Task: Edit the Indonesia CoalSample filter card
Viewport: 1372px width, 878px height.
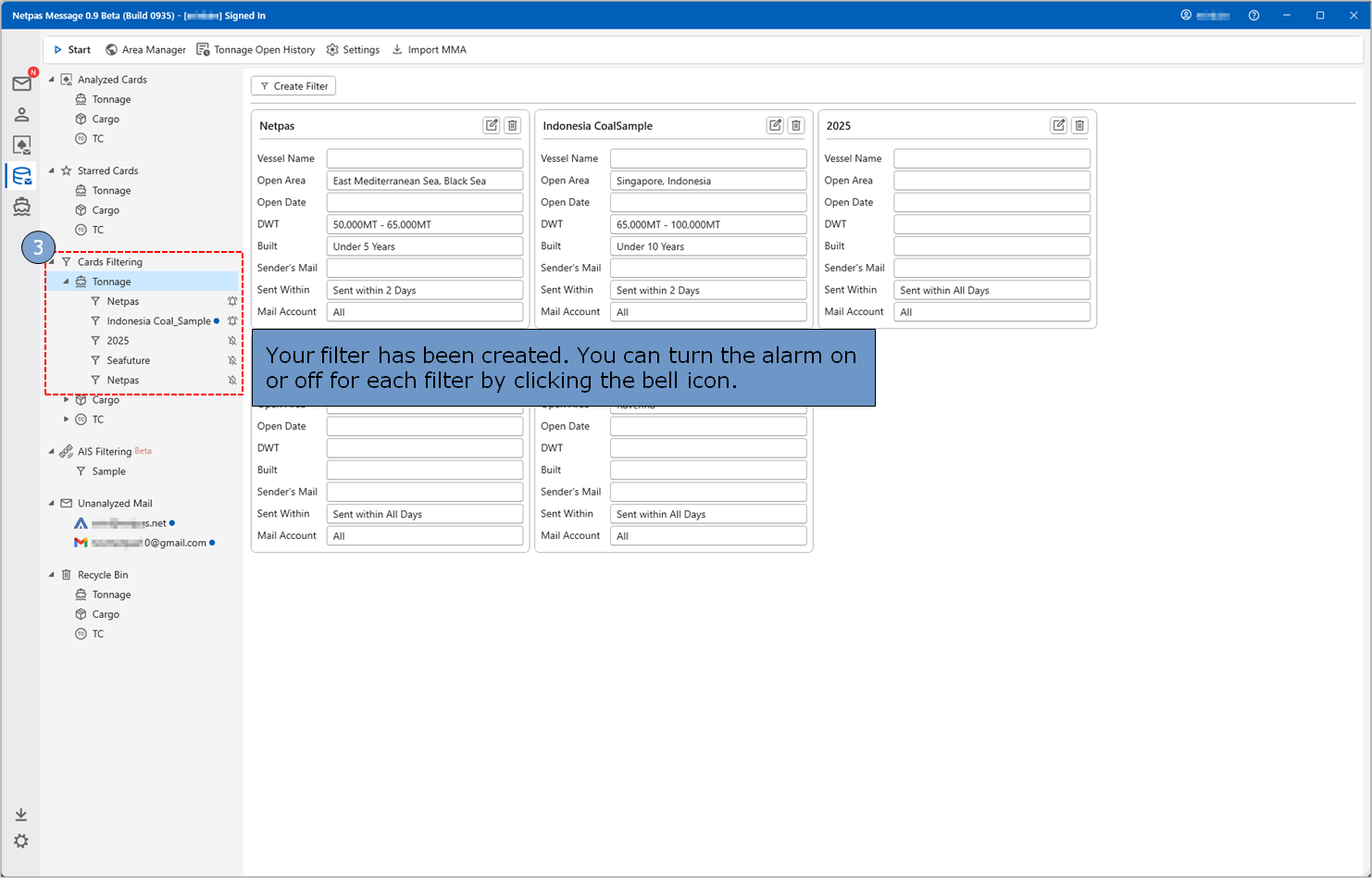Action: 775,126
